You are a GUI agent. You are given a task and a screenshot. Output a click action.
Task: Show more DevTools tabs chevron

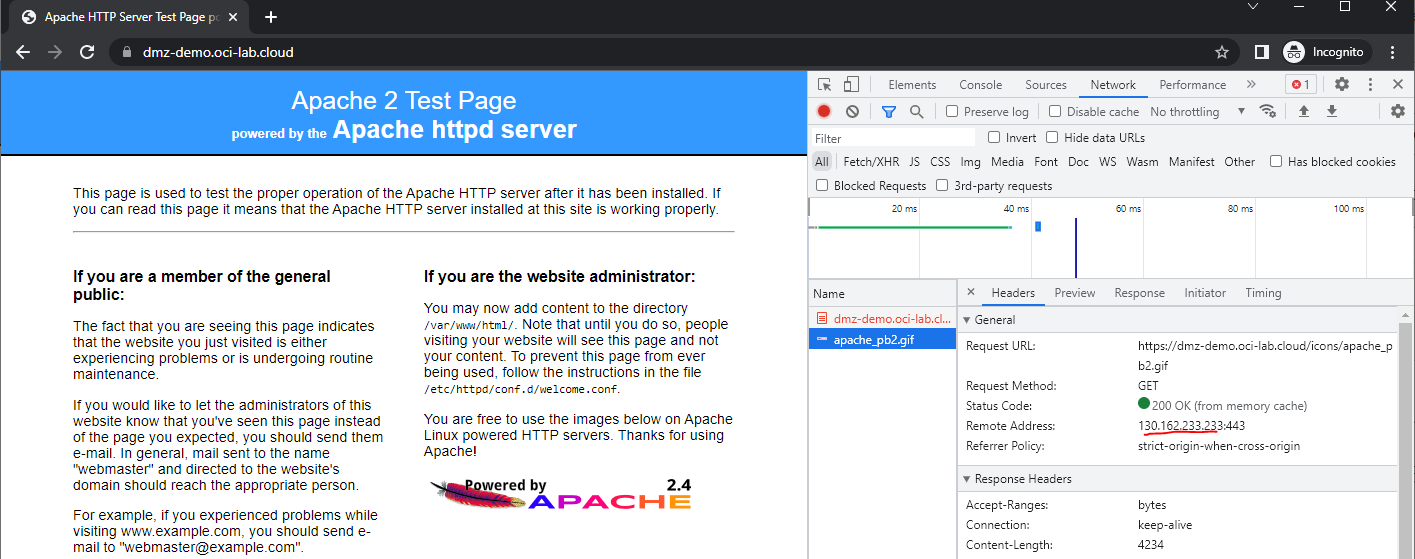point(1251,85)
